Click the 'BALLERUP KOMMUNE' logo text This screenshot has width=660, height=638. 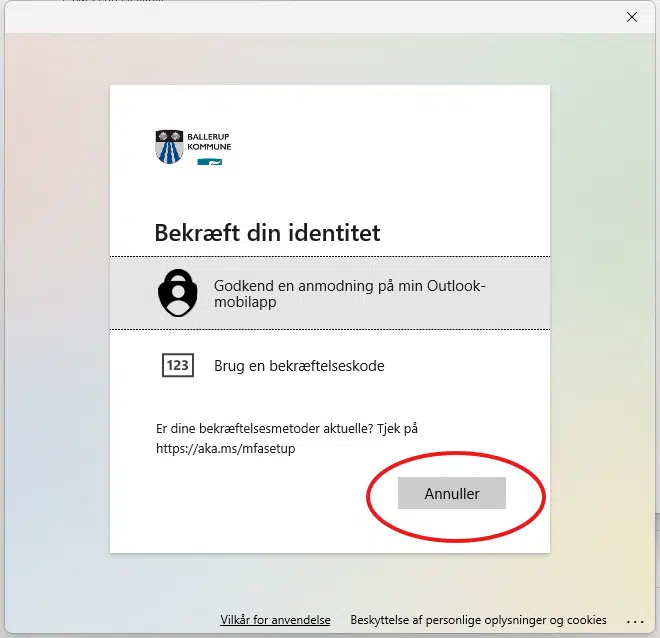tap(209, 141)
